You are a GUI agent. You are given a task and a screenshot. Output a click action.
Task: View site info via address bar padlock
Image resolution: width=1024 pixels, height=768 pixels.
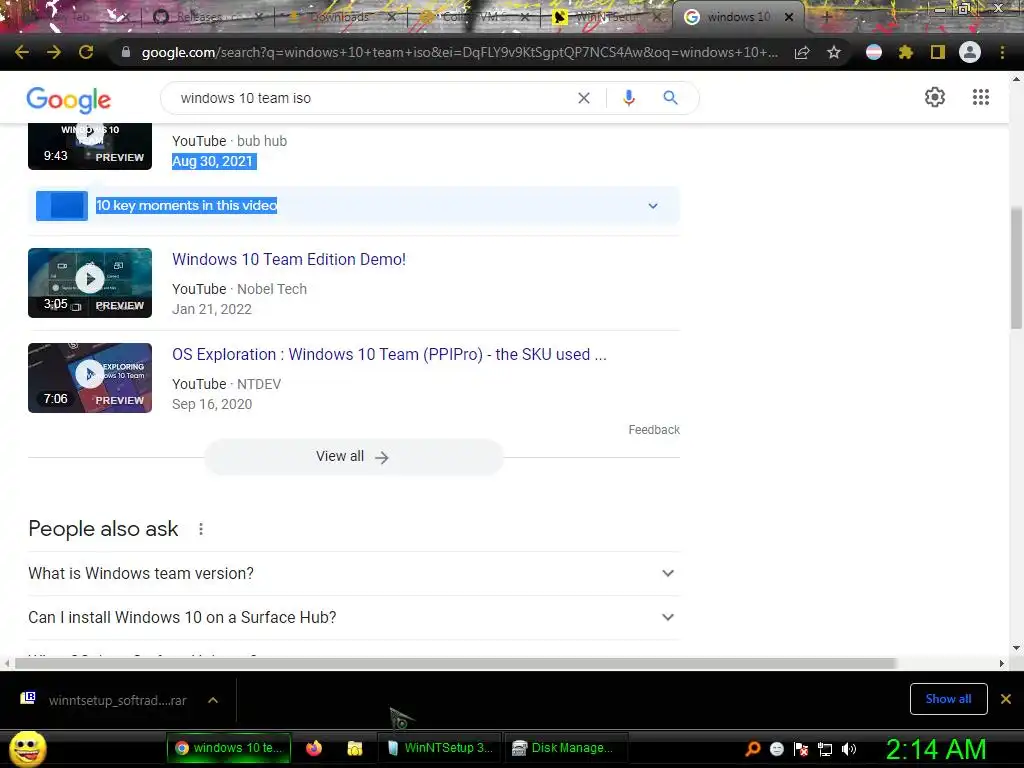pyautogui.click(x=126, y=52)
